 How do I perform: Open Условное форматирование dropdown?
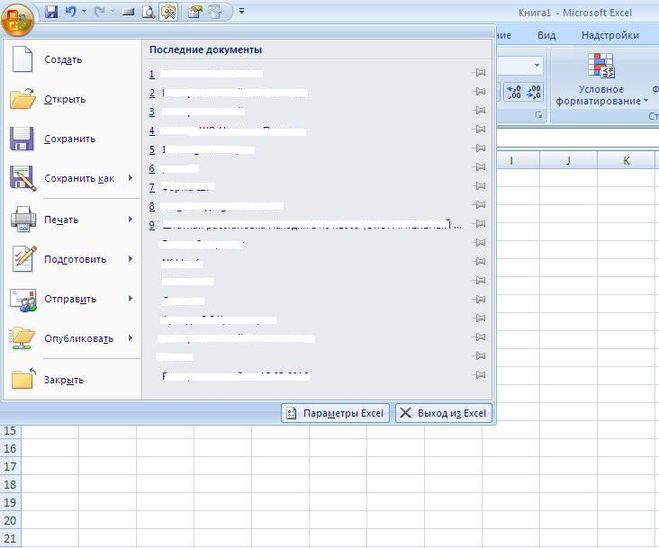tap(601, 79)
